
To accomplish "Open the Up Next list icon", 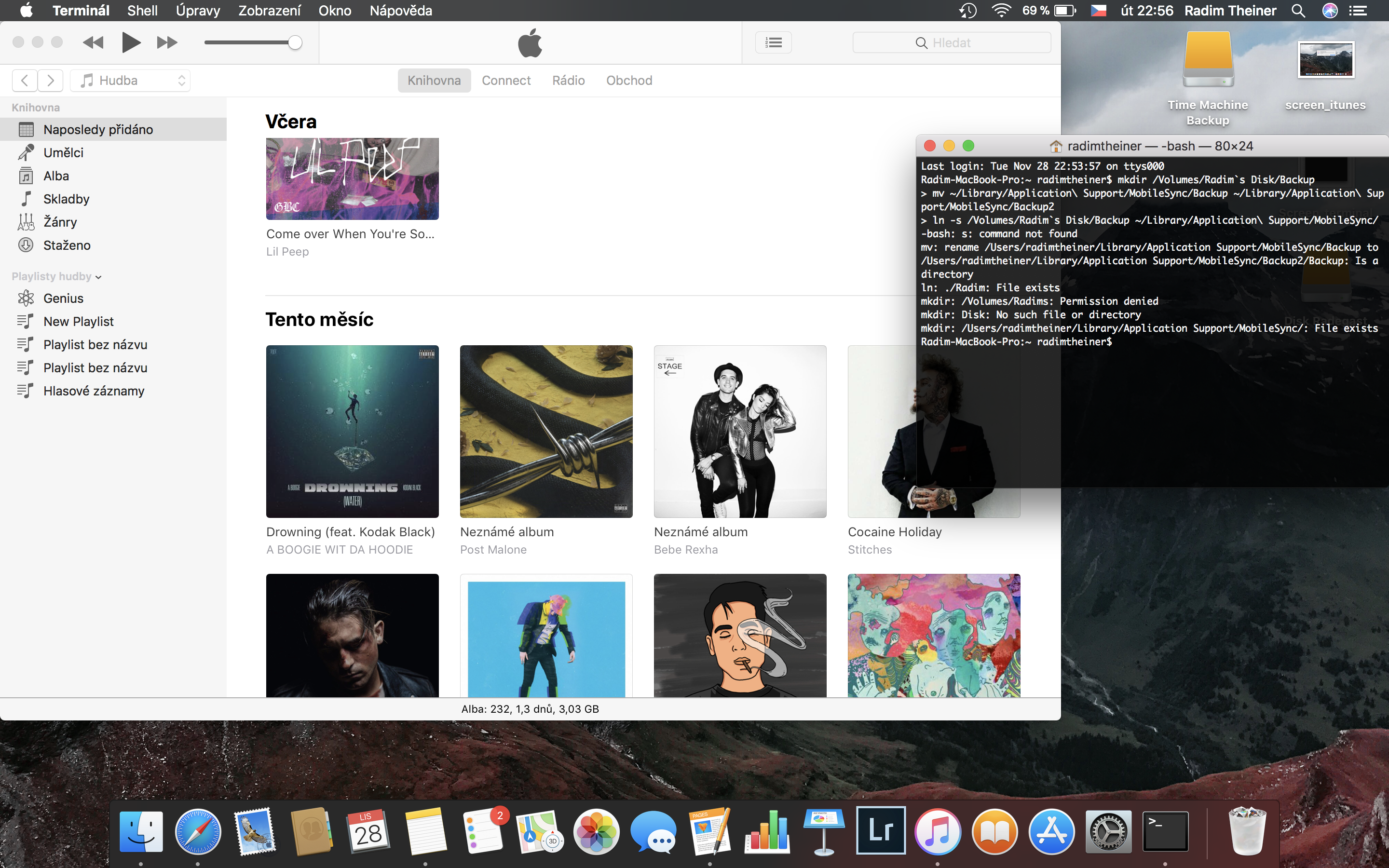I will pos(773,42).
